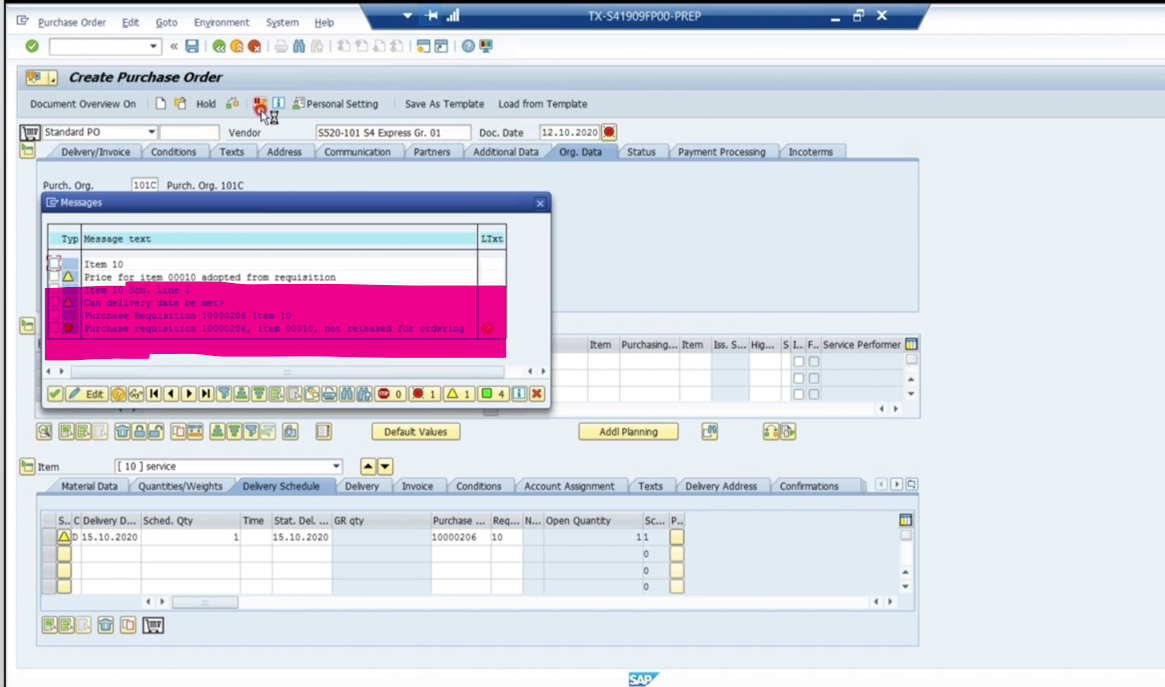The width and height of the screenshot is (1165, 687).
Task: Click the Customize Local Layout monitor icon
Action: point(486,46)
